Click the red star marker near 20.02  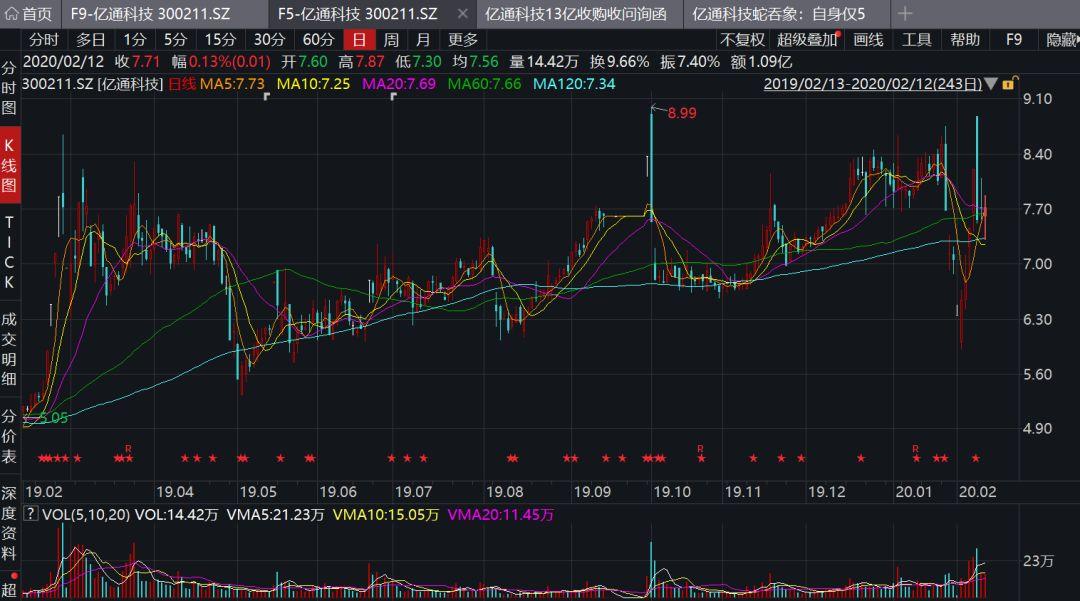(976, 458)
